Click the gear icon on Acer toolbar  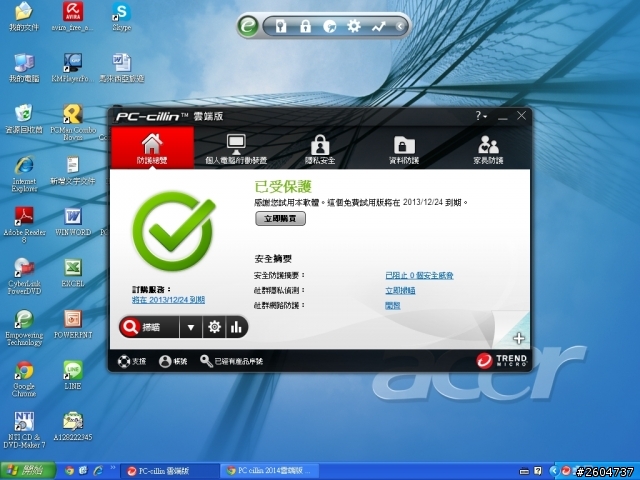(x=354, y=27)
